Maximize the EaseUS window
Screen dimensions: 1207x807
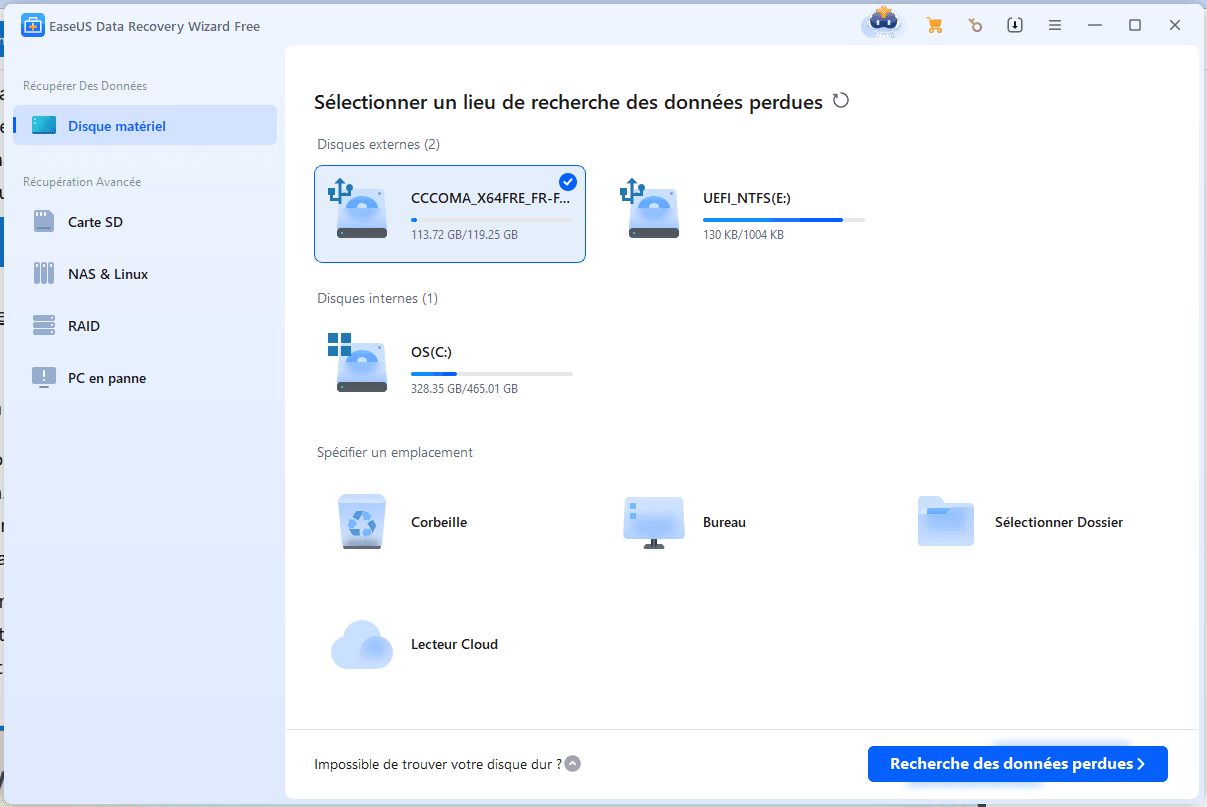pos(1135,26)
